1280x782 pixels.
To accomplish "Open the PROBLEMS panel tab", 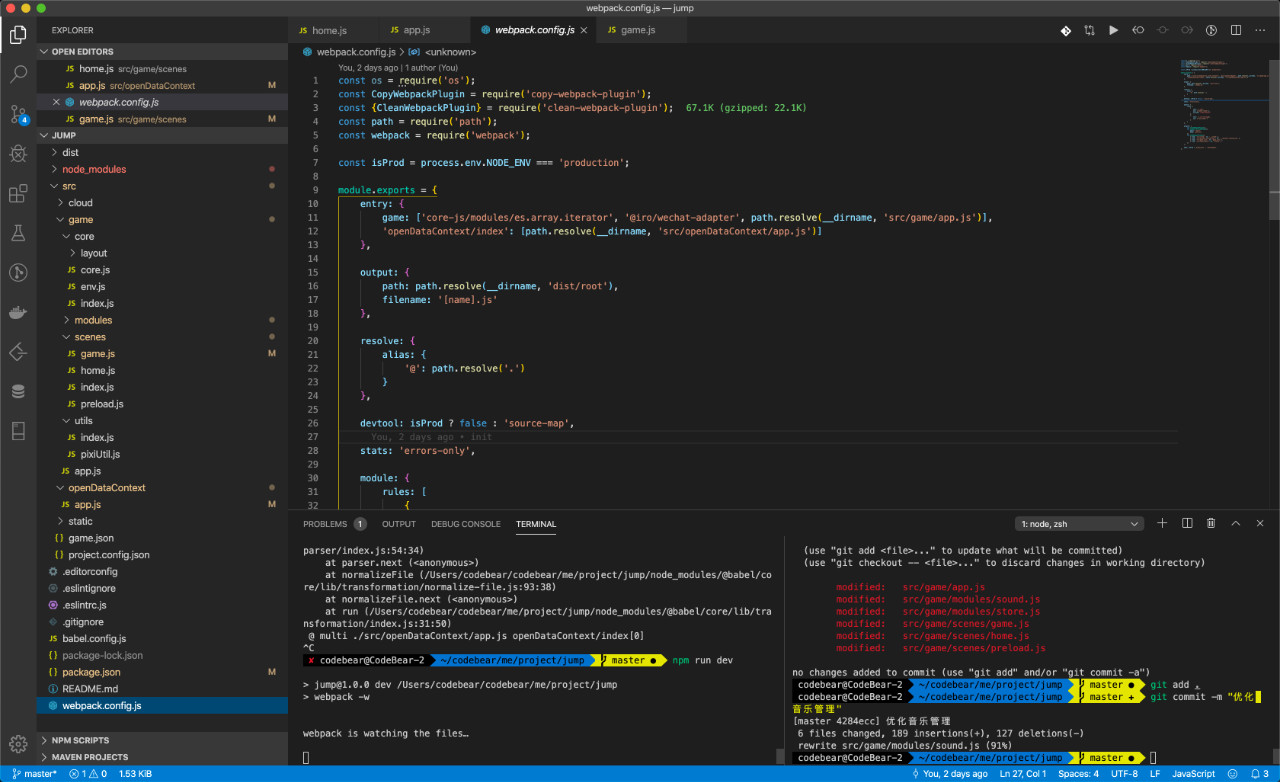I will coord(334,524).
